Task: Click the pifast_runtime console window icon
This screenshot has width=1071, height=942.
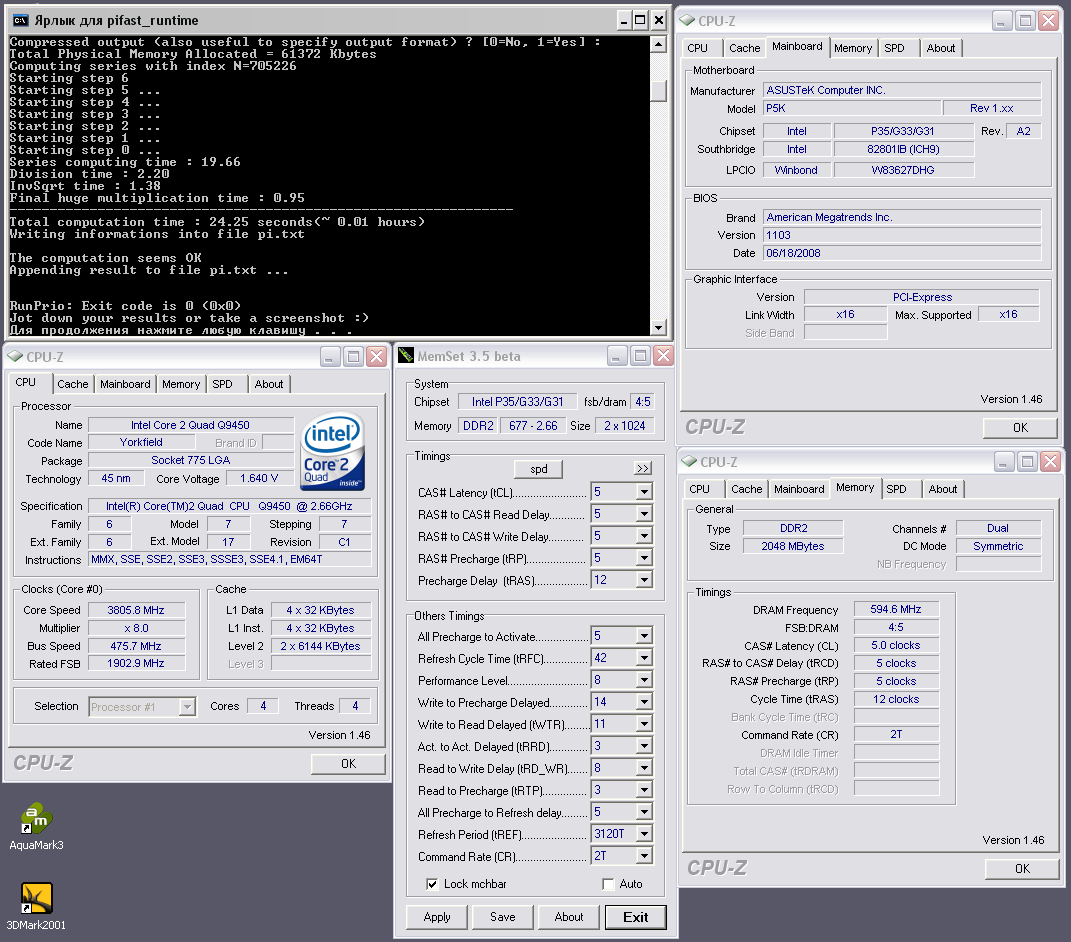Action: 21,20
